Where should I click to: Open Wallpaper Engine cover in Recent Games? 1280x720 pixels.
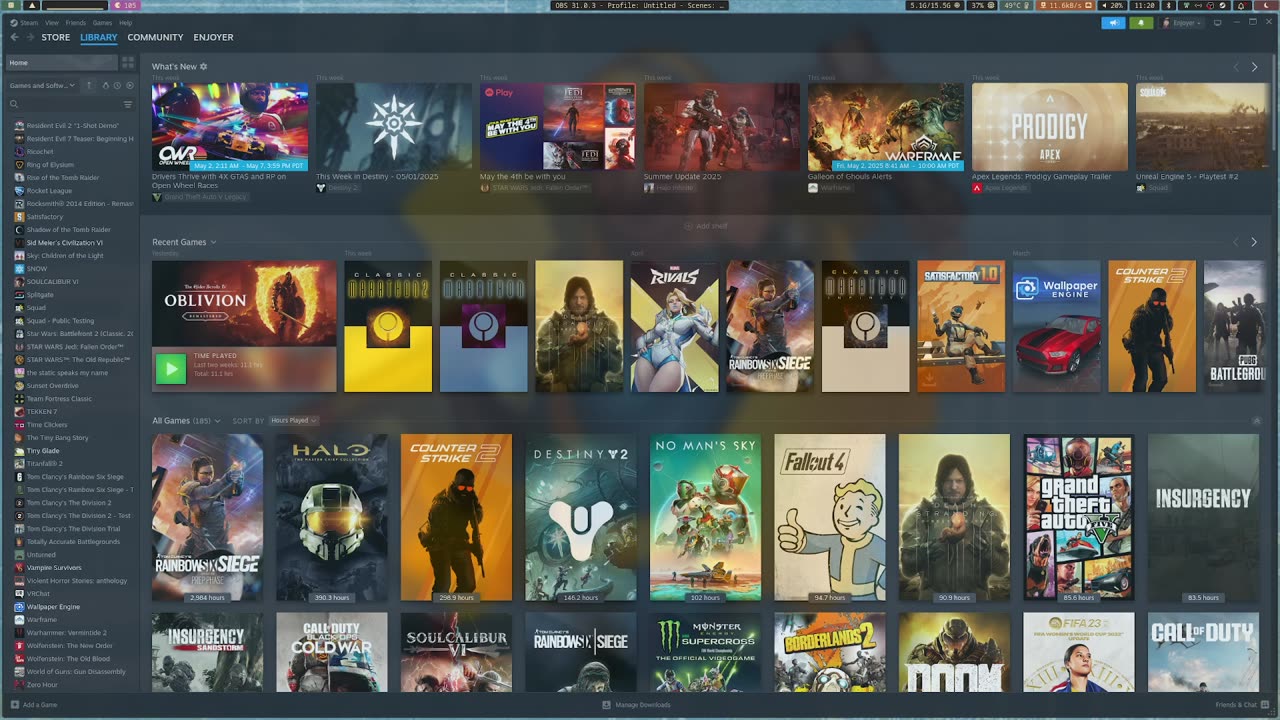click(x=1057, y=327)
